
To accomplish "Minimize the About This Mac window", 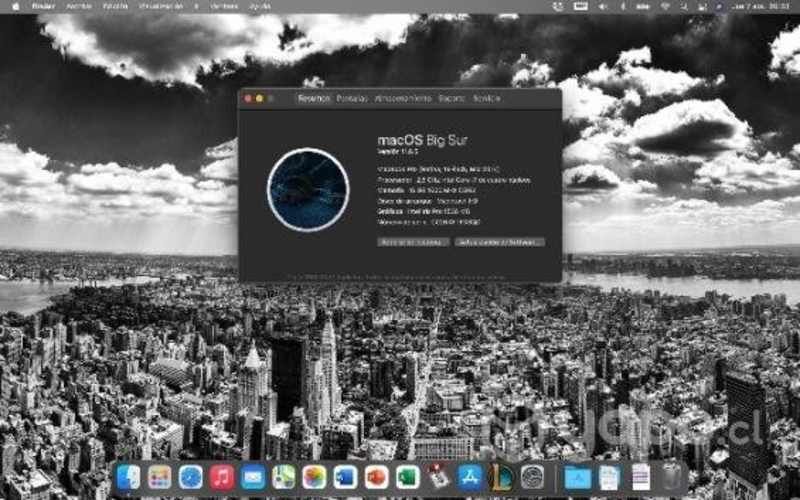I will [x=259, y=98].
